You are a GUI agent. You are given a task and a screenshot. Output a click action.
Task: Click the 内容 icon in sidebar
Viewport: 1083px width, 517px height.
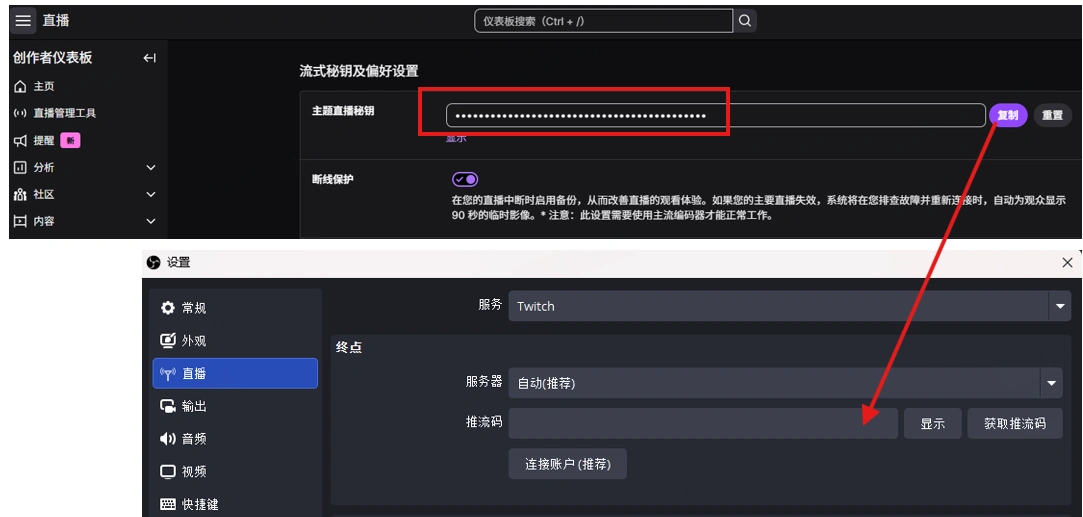coord(20,222)
